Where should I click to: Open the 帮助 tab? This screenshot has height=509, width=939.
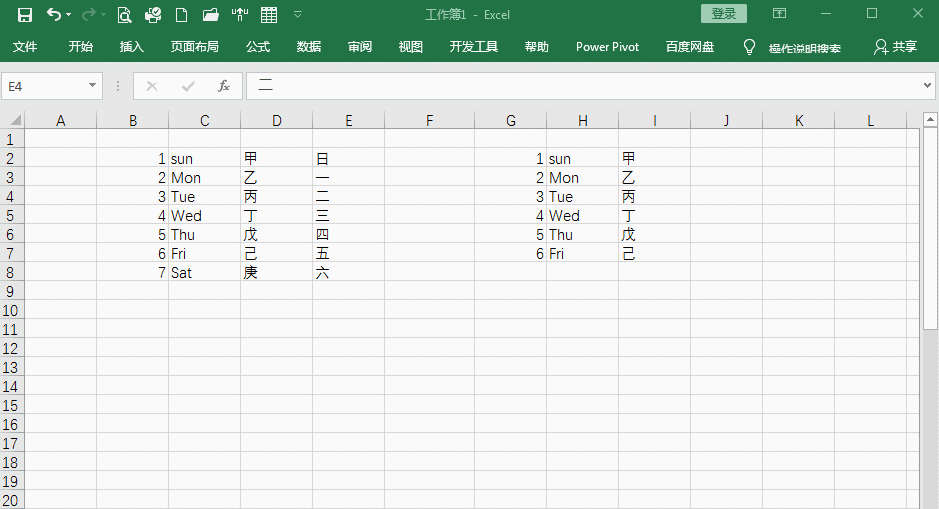(x=537, y=47)
